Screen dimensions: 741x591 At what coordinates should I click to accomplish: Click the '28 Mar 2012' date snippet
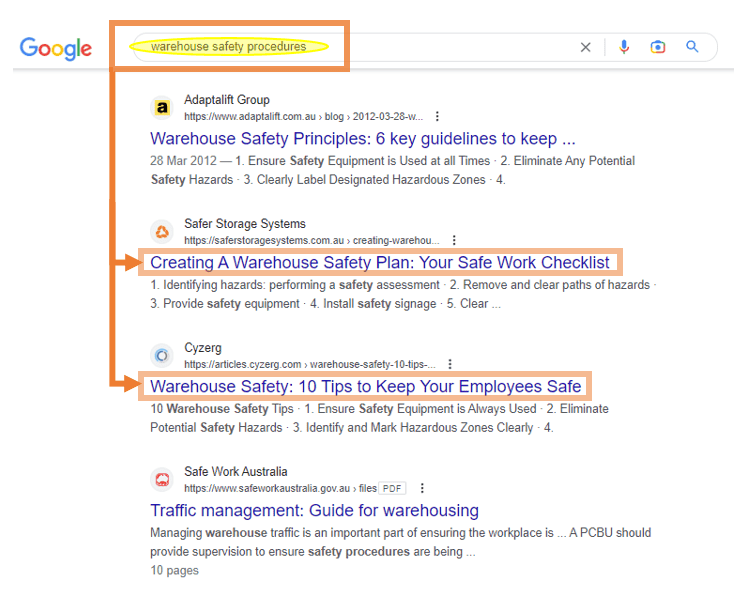coord(183,161)
